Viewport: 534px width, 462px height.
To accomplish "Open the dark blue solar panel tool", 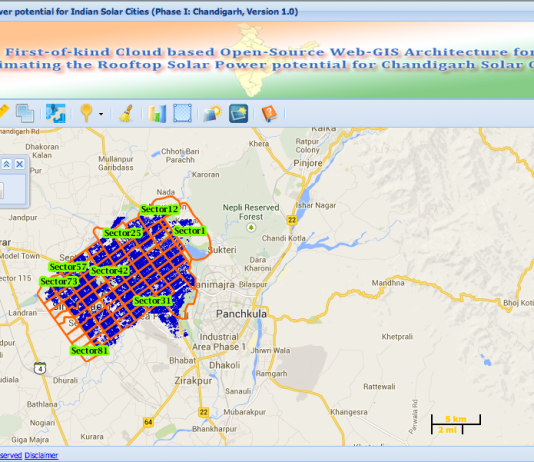I will [238, 113].
